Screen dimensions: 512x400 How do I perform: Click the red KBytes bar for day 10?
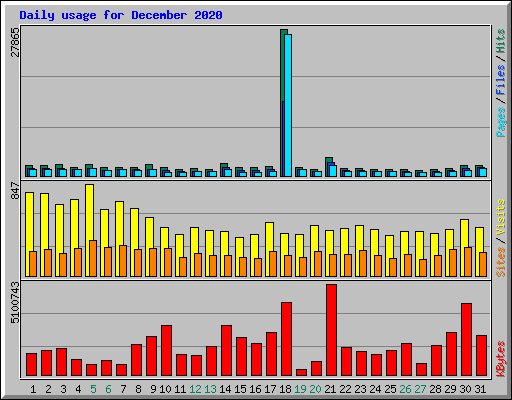[166, 351]
